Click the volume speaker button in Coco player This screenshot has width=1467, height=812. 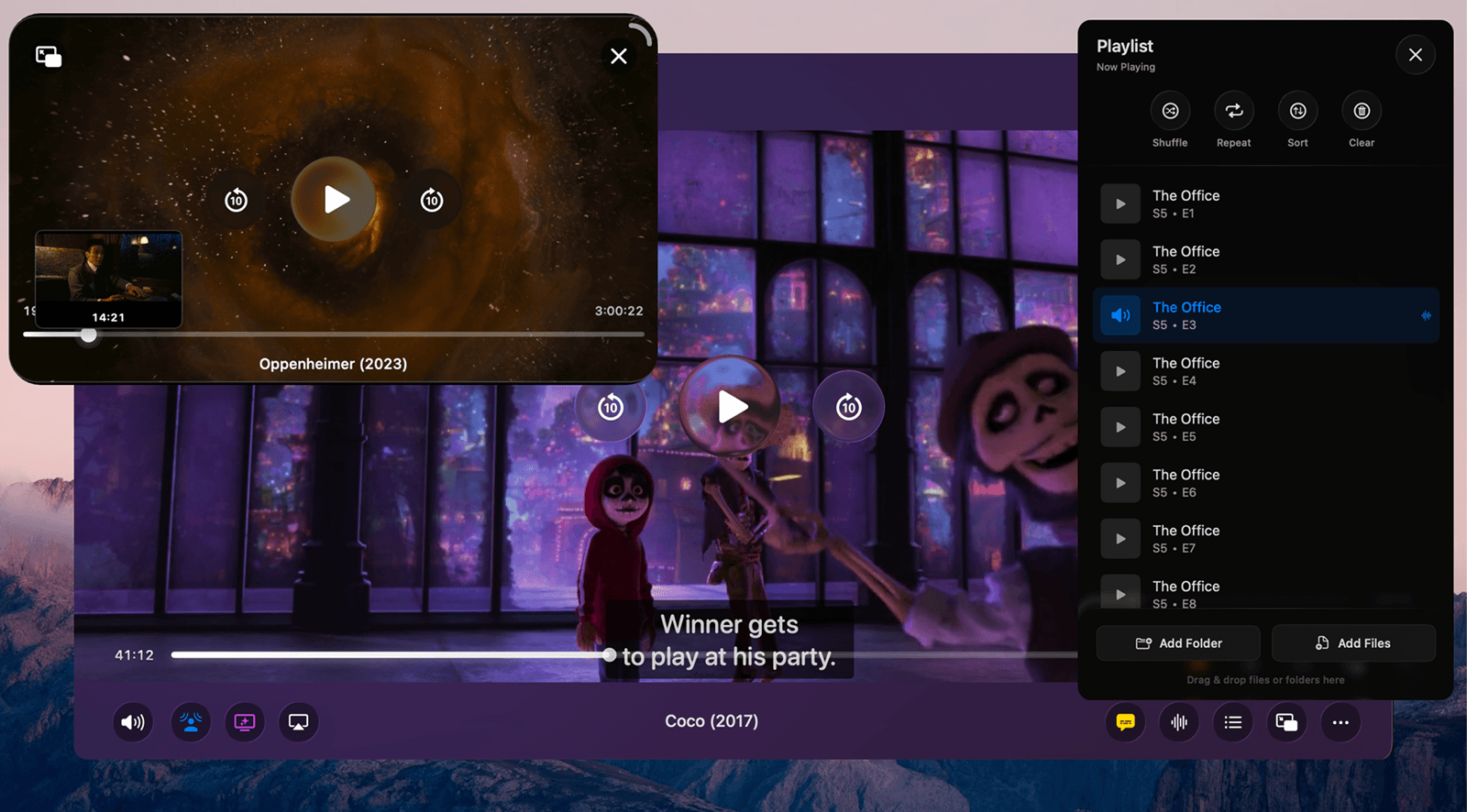[133, 722]
